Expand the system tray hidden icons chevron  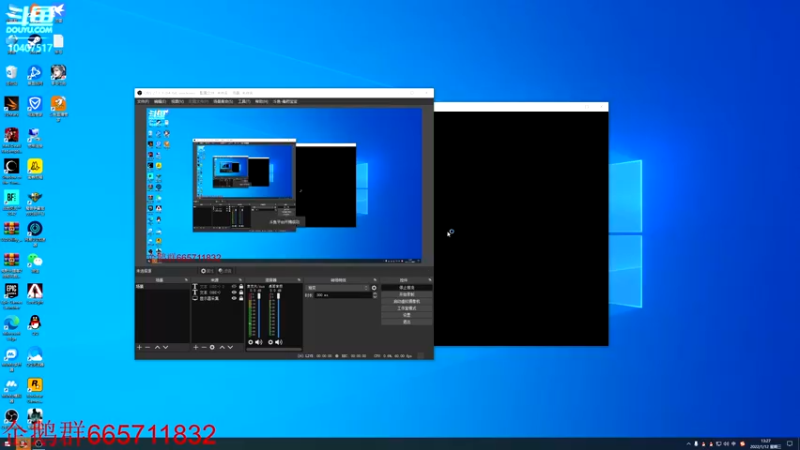point(688,444)
